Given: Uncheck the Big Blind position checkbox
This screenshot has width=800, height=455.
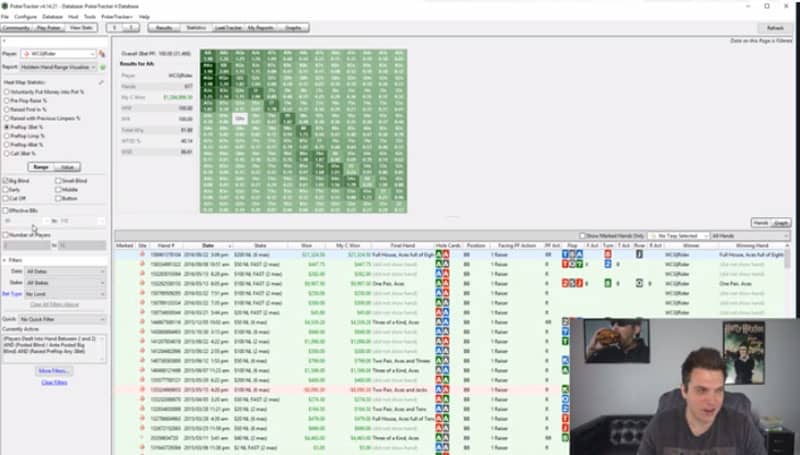Looking at the screenshot, I should pos(6,181).
